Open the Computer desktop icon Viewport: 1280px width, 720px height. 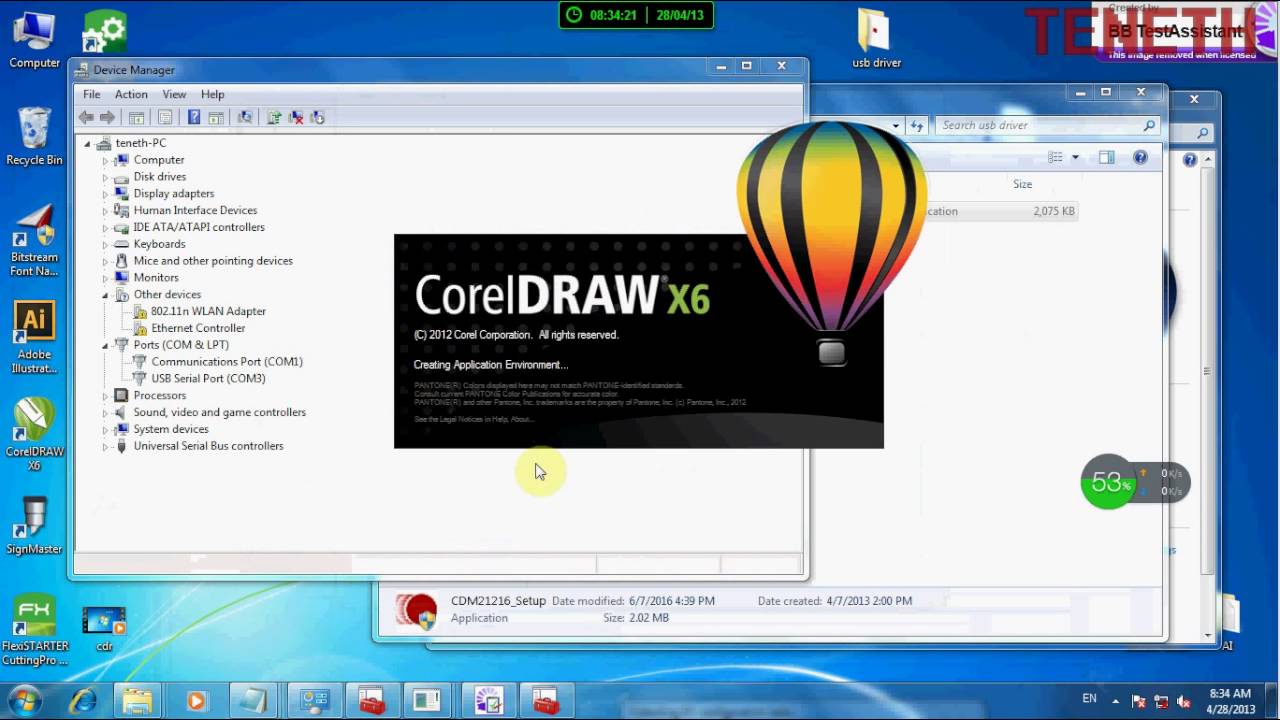[34, 40]
